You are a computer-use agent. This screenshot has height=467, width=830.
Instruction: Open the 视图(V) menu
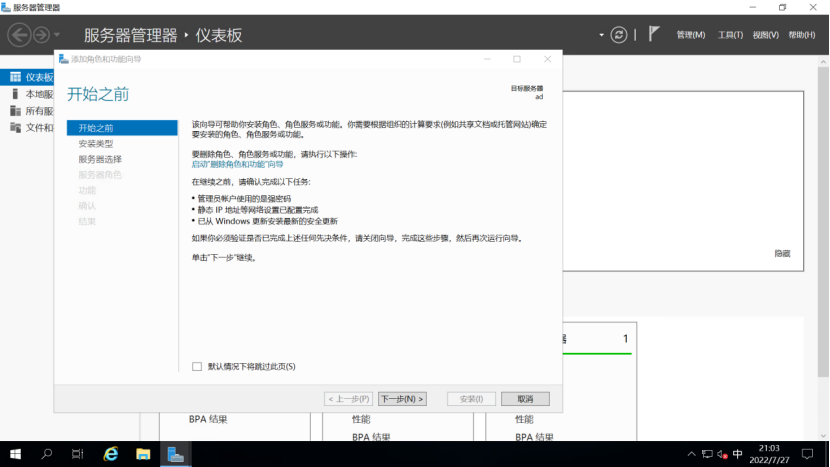coord(765,35)
